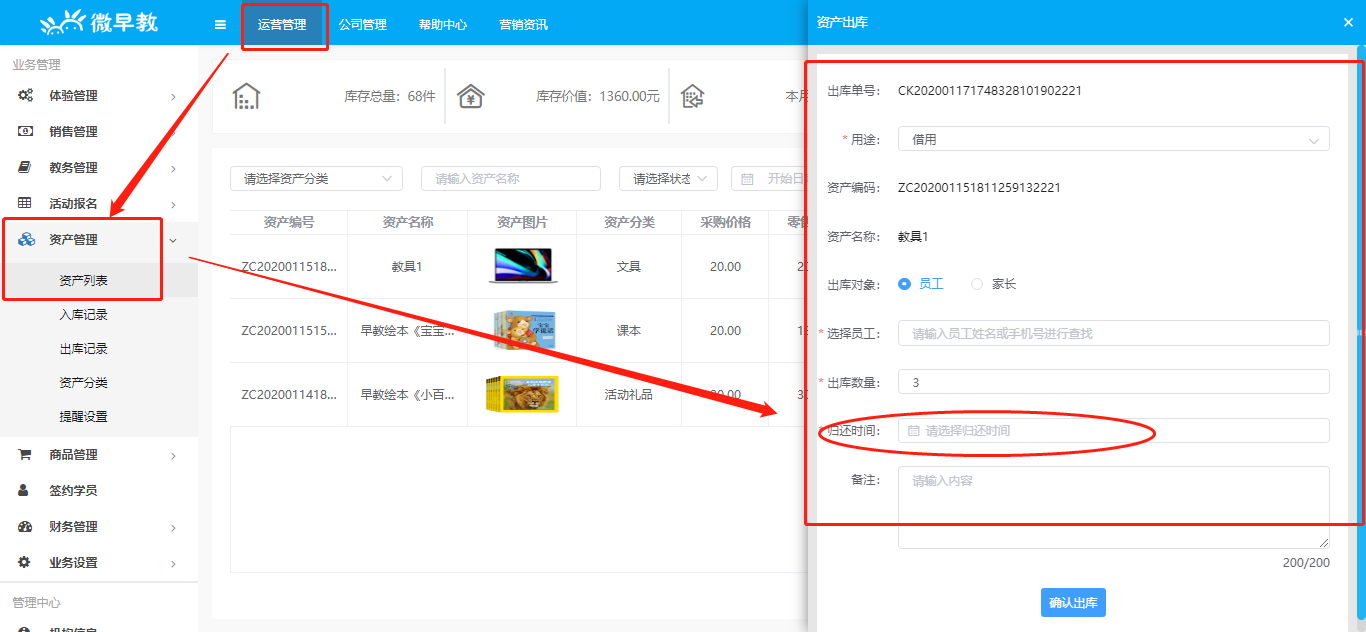
Task: Click the 教具1 laptop thumbnail image
Action: 524,267
